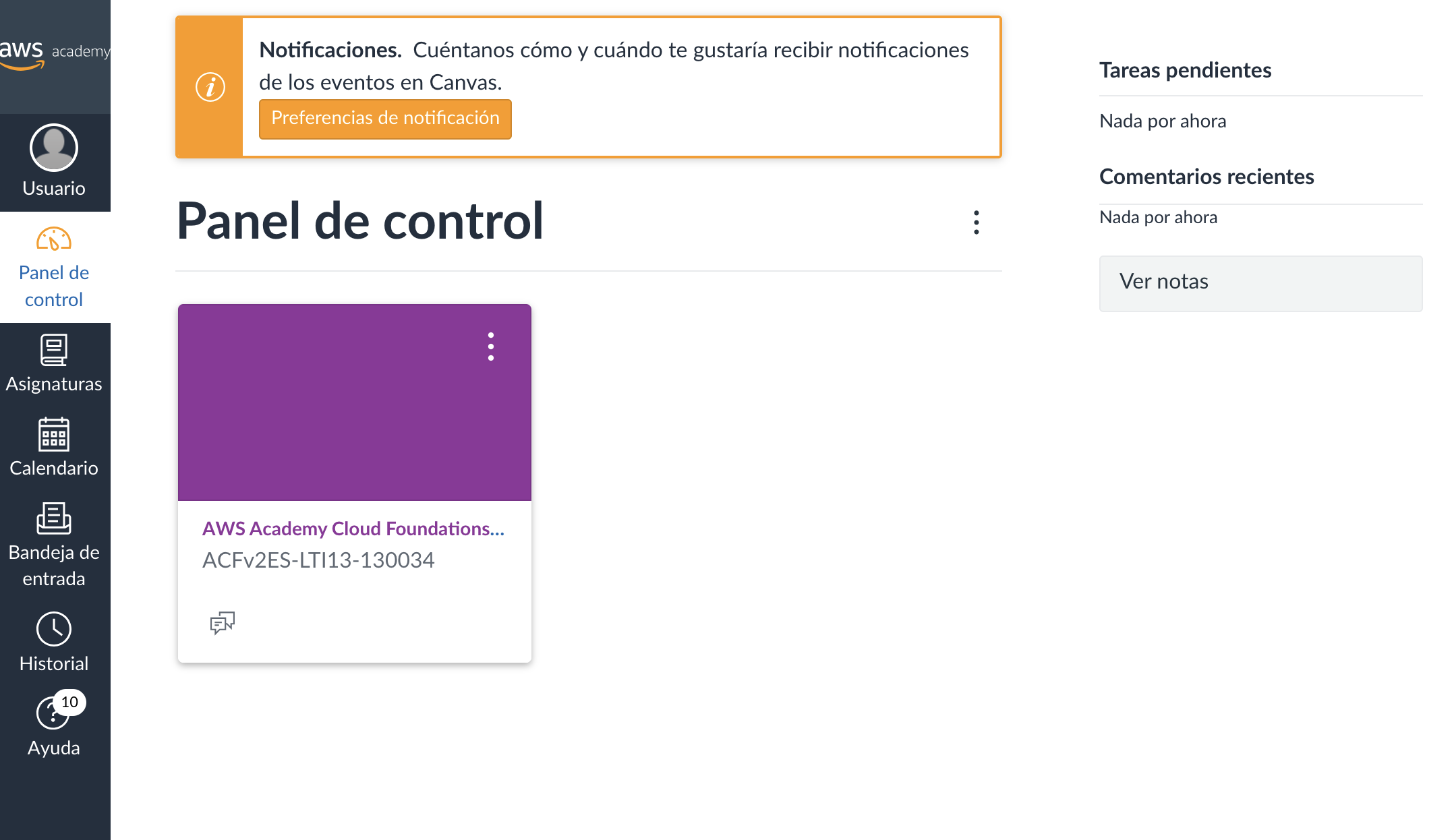Open the Panel de control options kebab menu
The image size is (1454, 840).
(976, 223)
